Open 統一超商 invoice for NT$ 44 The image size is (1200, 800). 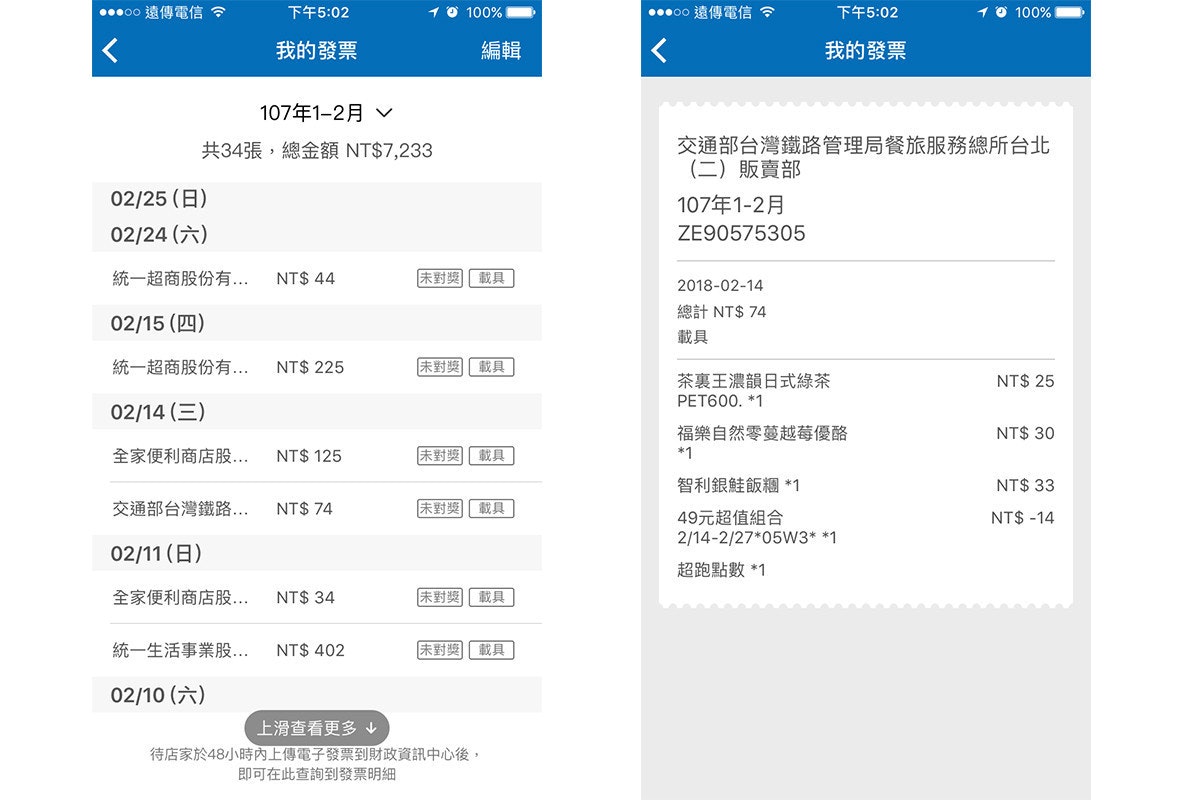[x=317, y=279]
